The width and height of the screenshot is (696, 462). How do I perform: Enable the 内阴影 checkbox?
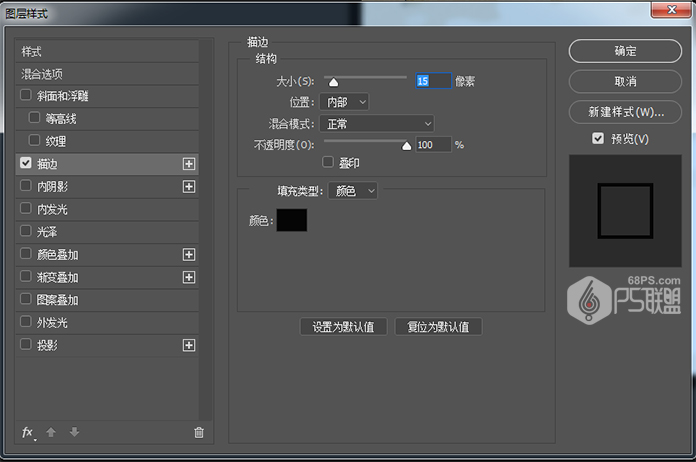tap(26, 186)
